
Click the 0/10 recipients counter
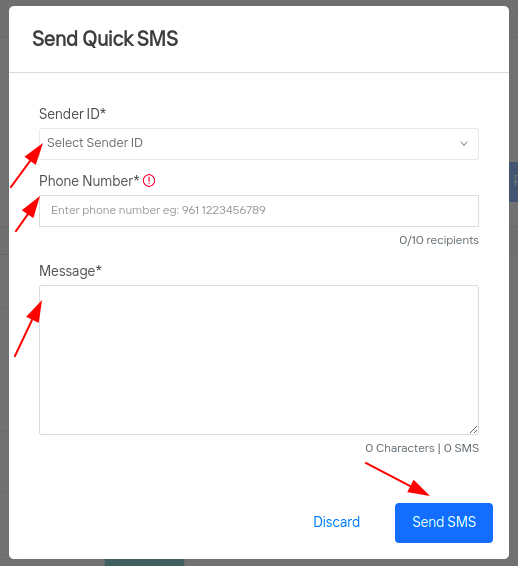439,240
